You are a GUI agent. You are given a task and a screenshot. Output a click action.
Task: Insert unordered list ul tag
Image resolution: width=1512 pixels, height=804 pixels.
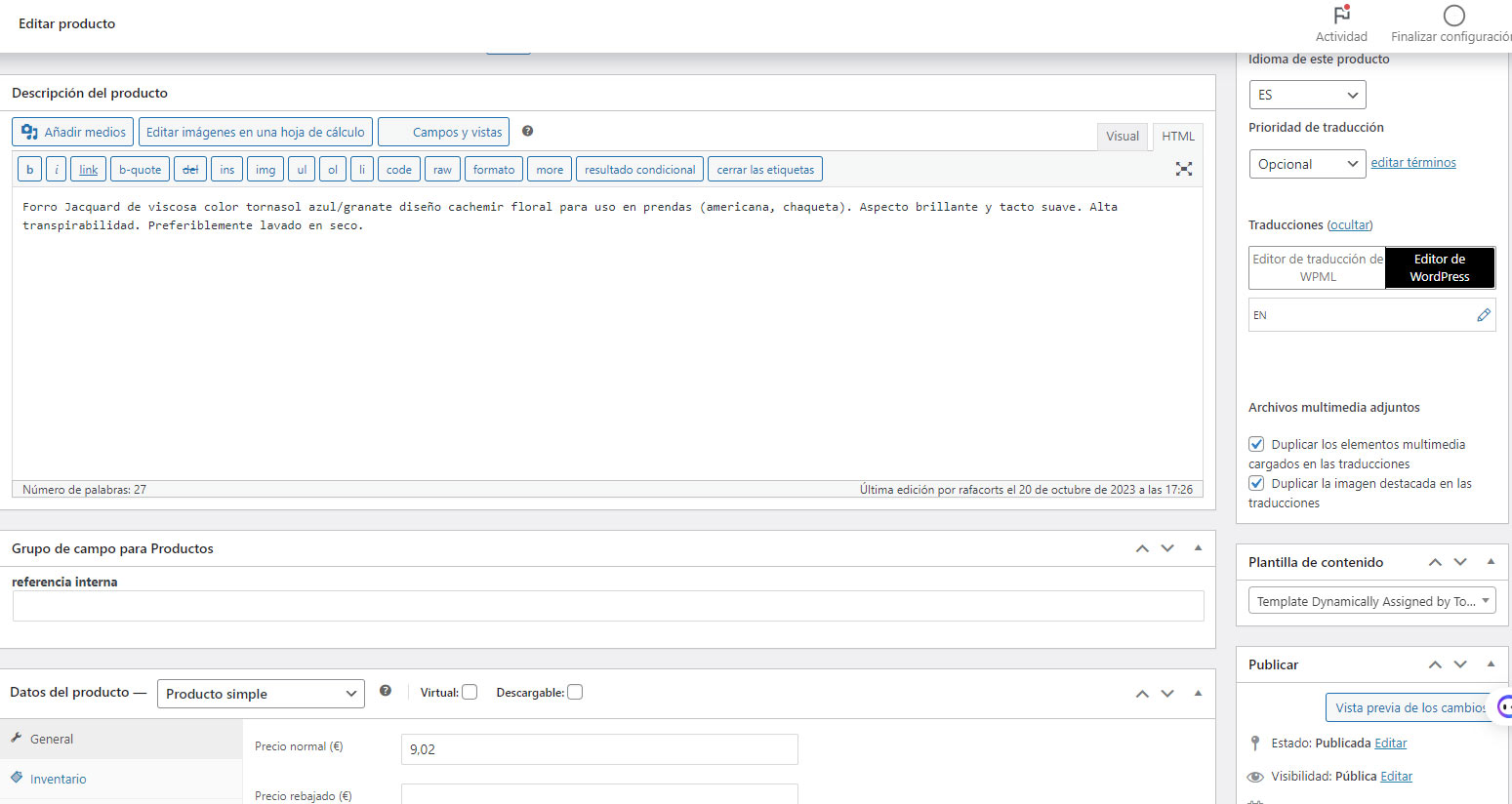(302, 170)
